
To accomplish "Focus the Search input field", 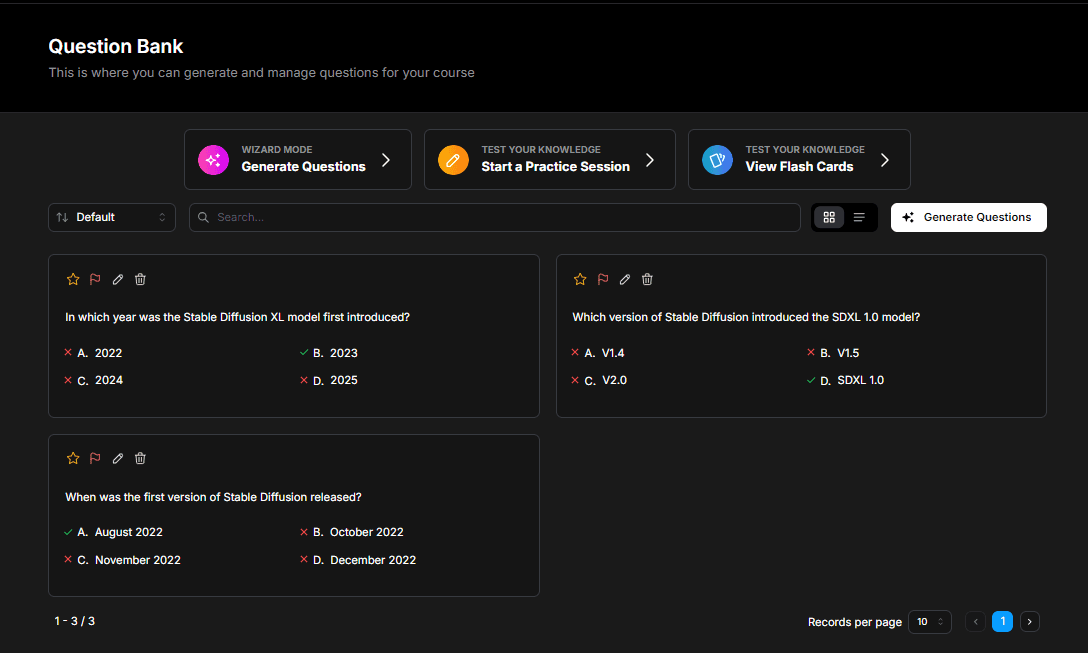I will (495, 217).
